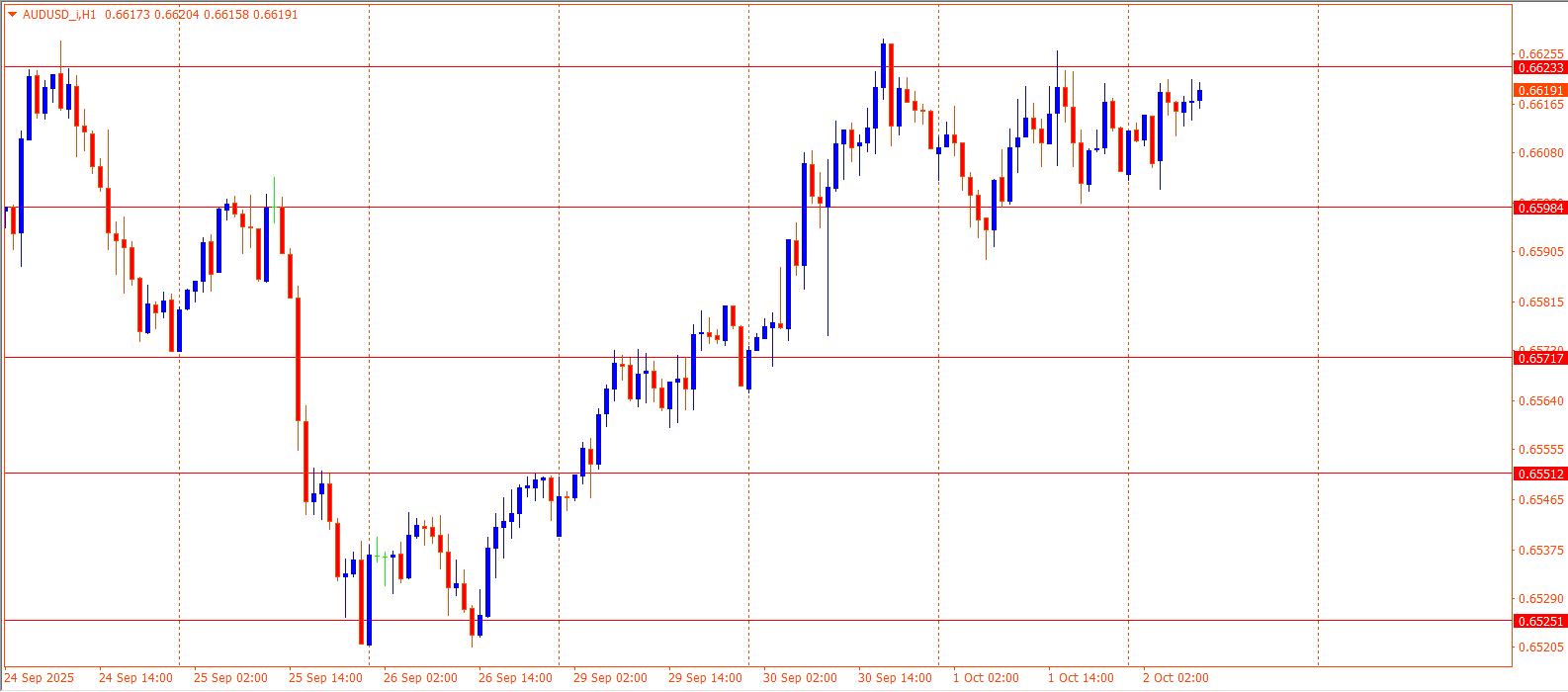
Task: Click the 25 Sep 14:00 time label
Action: [x=325, y=678]
